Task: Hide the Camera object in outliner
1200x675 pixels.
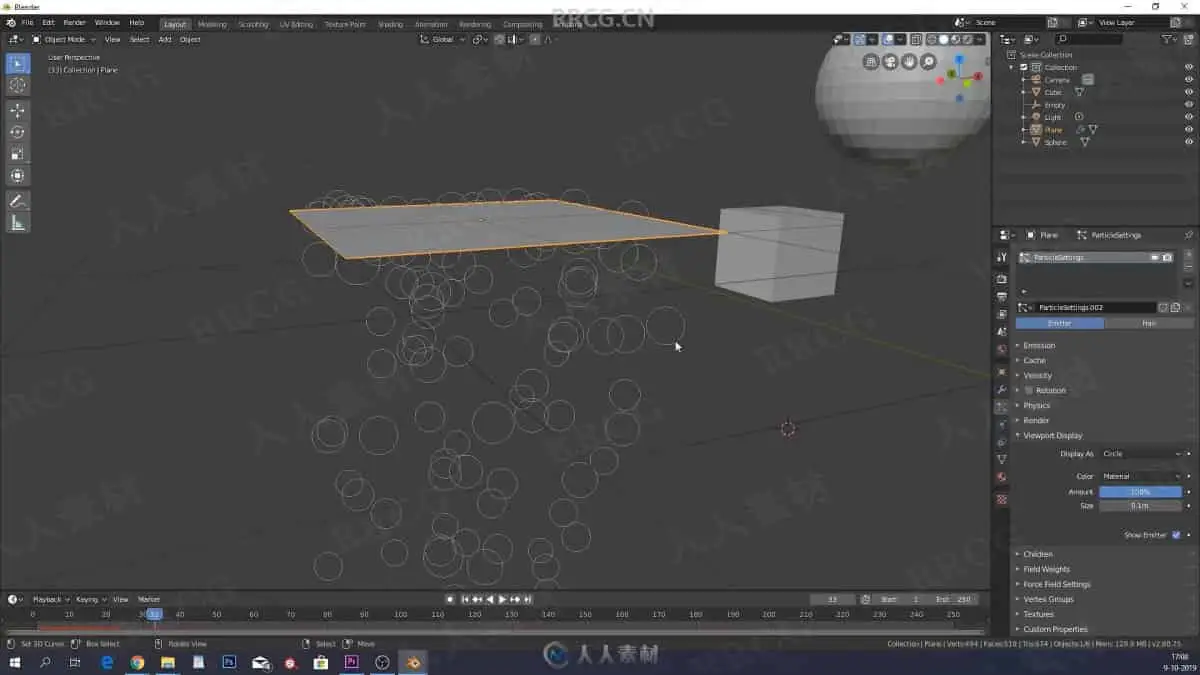Action: click(1189, 80)
